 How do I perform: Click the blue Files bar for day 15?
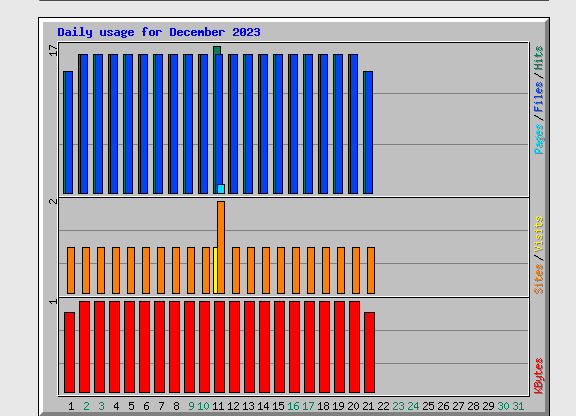pyautogui.click(x=279, y=124)
